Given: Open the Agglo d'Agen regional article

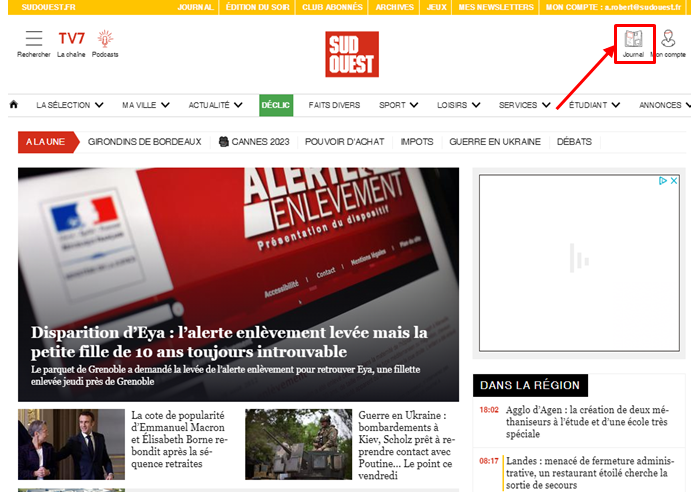Looking at the screenshot, I should coord(587,422).
